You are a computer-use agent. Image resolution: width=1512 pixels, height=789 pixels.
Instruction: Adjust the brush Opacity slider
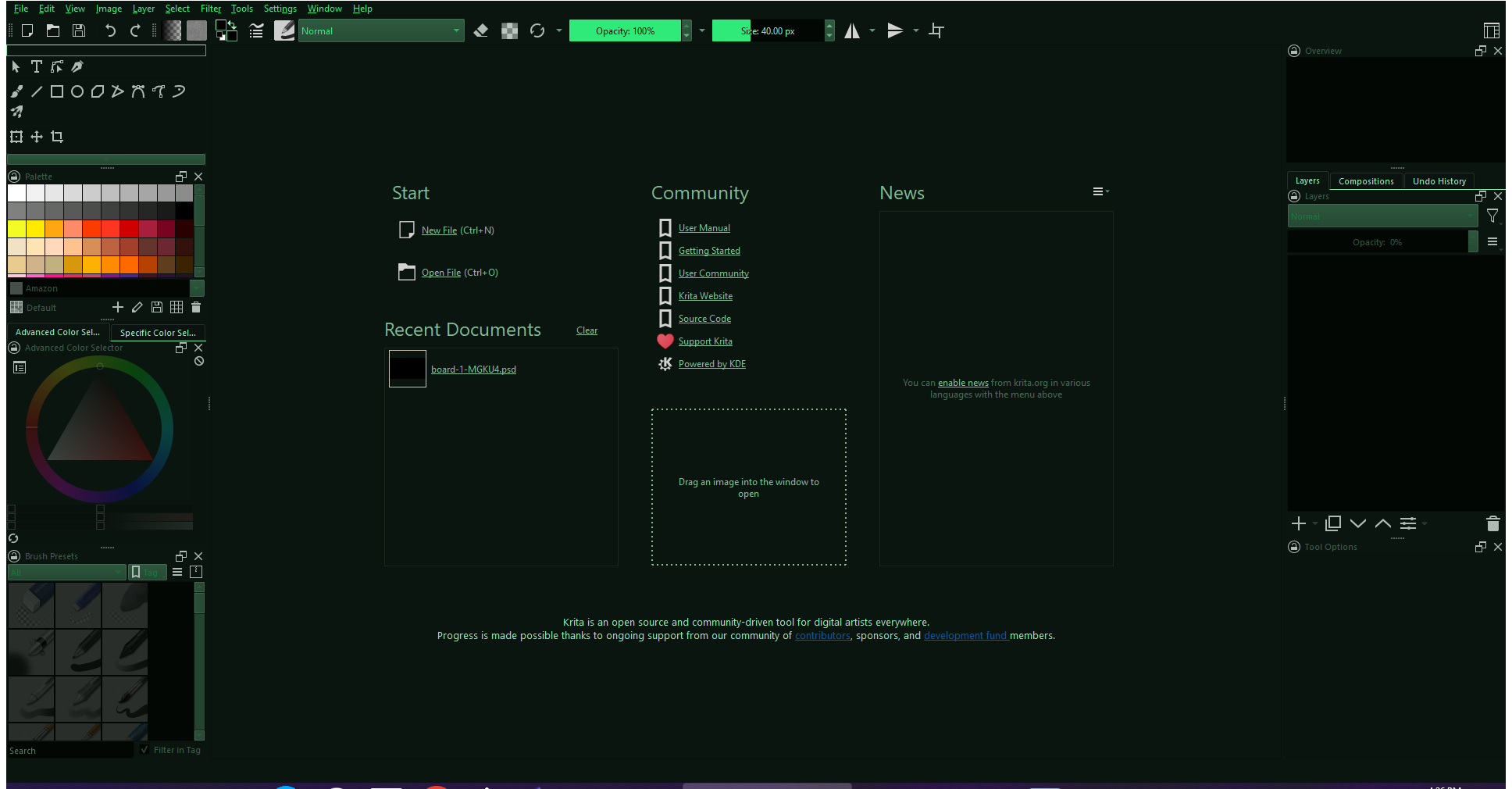click(625, 30)
